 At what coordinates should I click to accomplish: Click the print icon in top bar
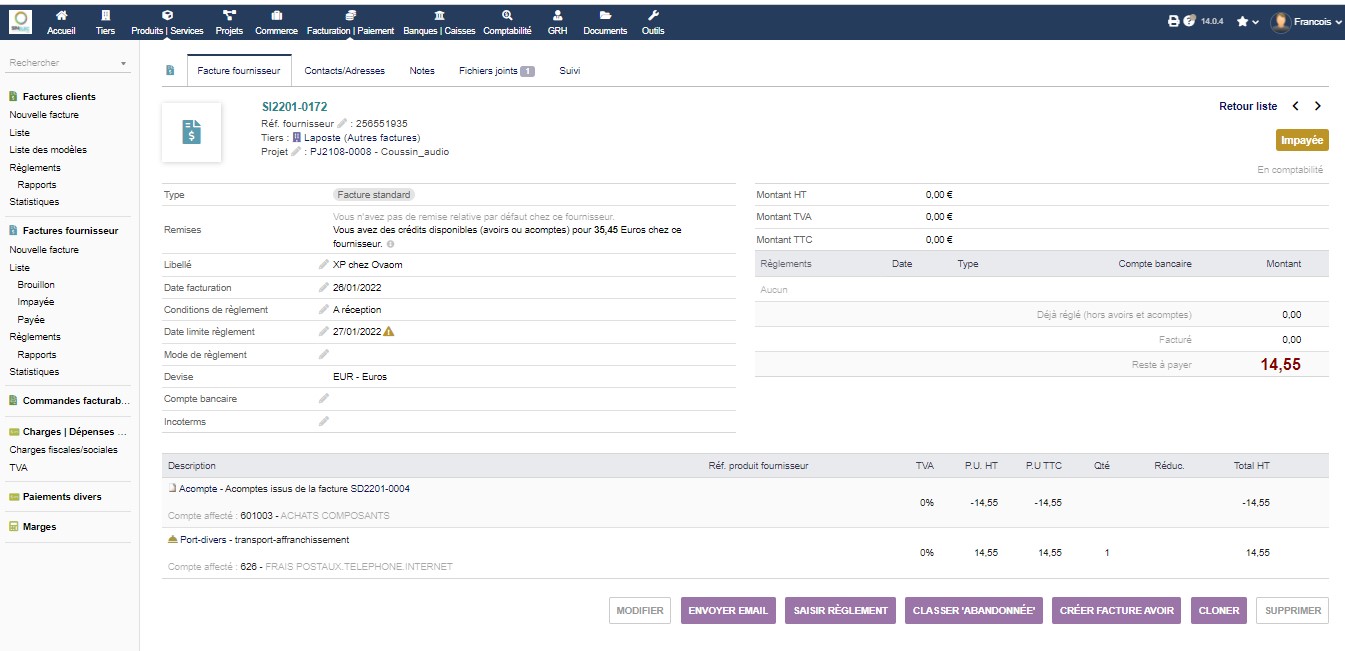coord(1174,21)
